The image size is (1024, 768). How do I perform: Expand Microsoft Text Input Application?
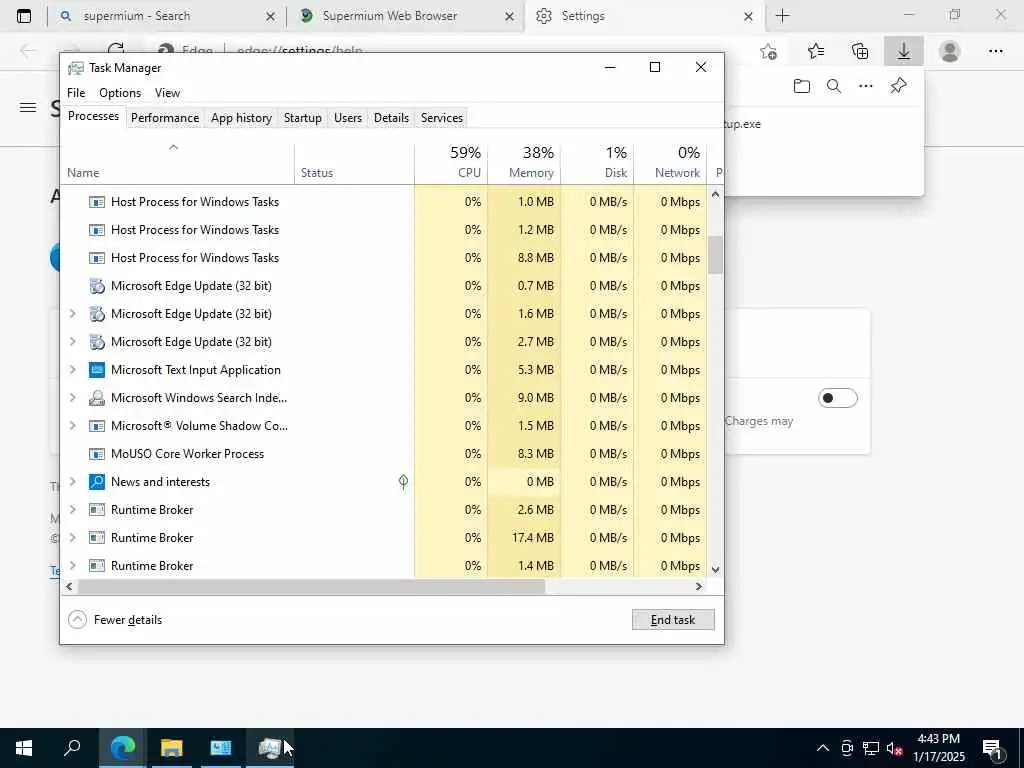click(x=72, y=370)
